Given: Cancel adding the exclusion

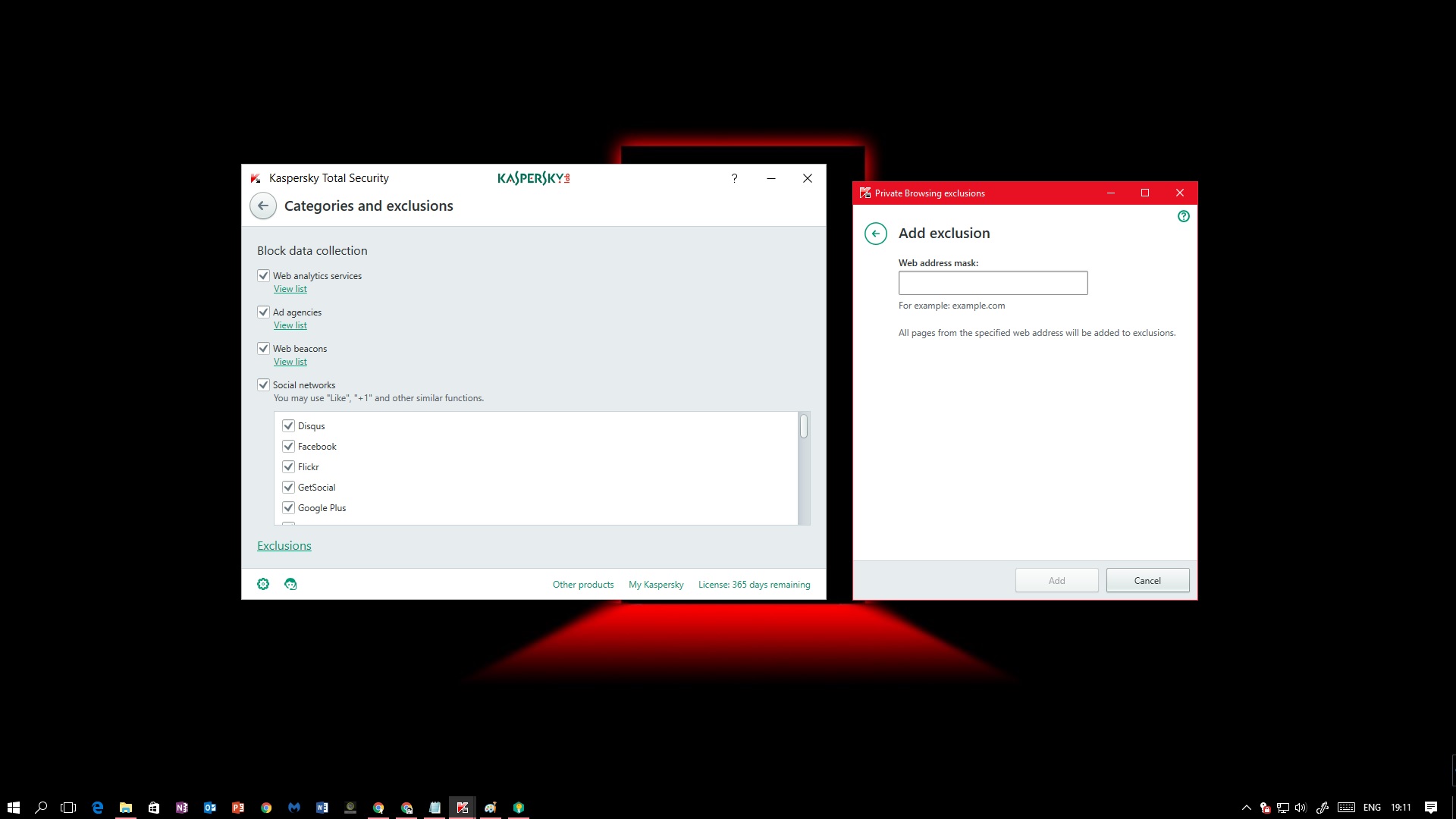Looking at the screenshot, I should tap(1147, 581).
